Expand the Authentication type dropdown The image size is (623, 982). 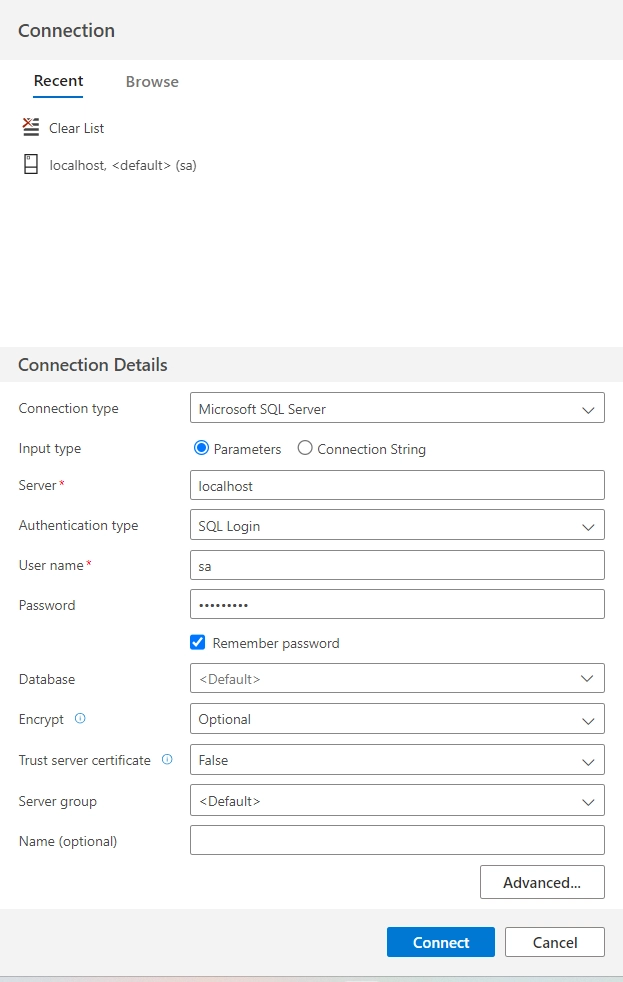(x=397, y=525)
